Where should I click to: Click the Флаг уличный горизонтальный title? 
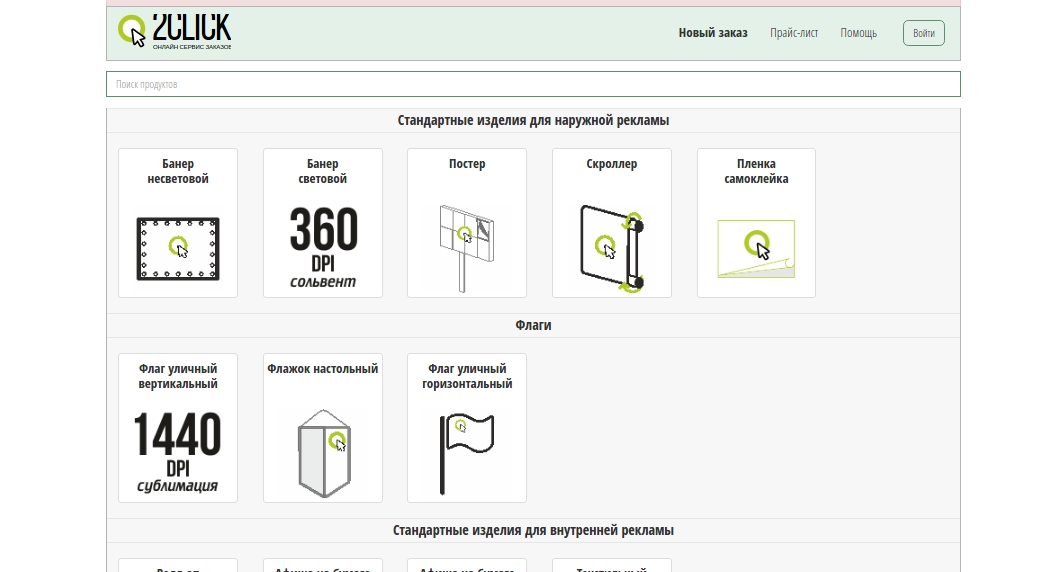[467, 376]
